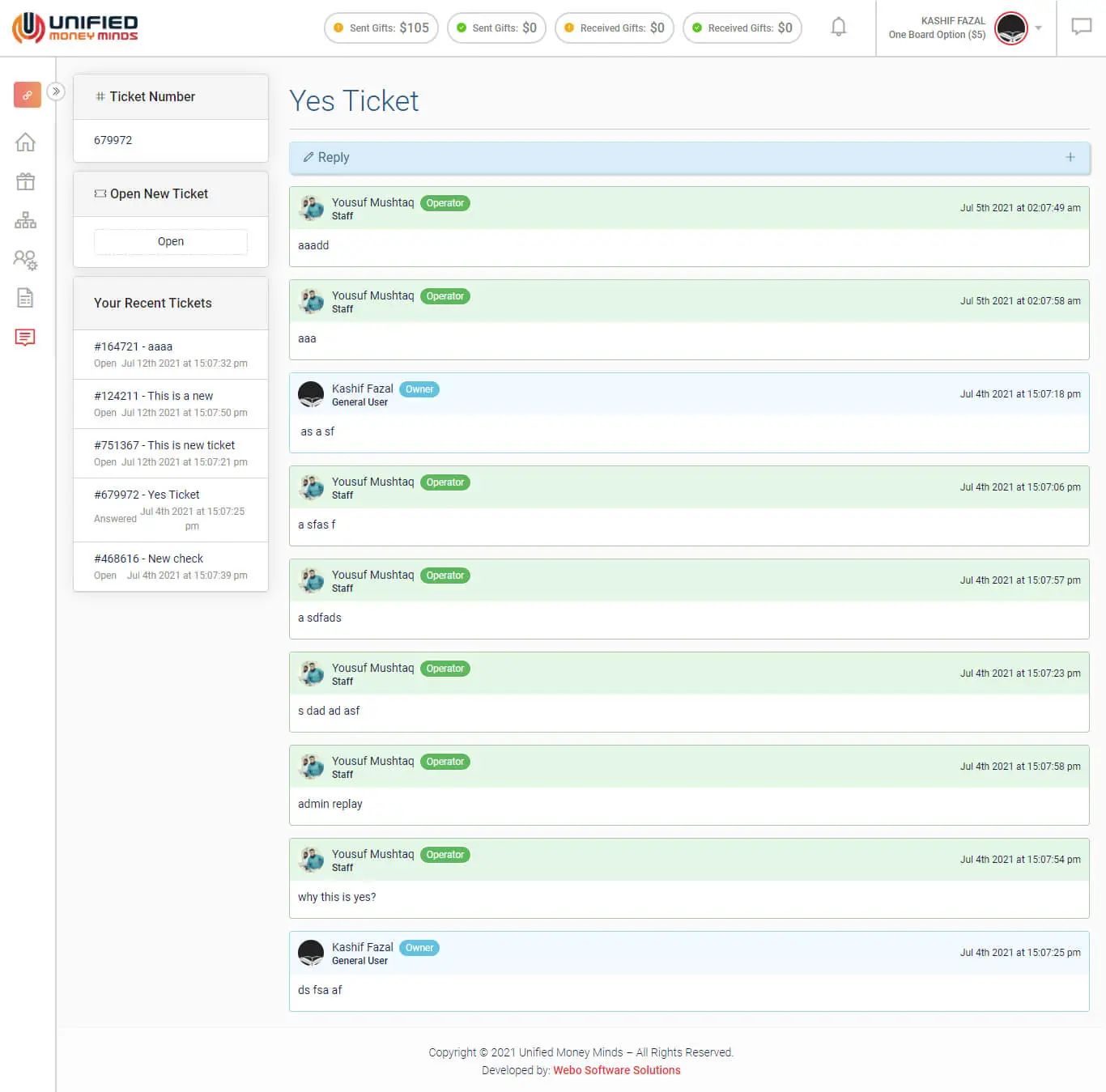Follow the Webo Software Solutions link
The width and height of the screenshot is (1106, 1092).
click(616, 1070)
